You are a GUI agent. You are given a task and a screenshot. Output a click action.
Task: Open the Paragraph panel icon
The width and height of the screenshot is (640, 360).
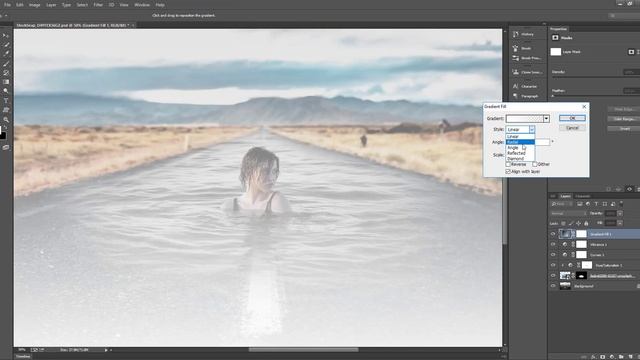point(516,96)
